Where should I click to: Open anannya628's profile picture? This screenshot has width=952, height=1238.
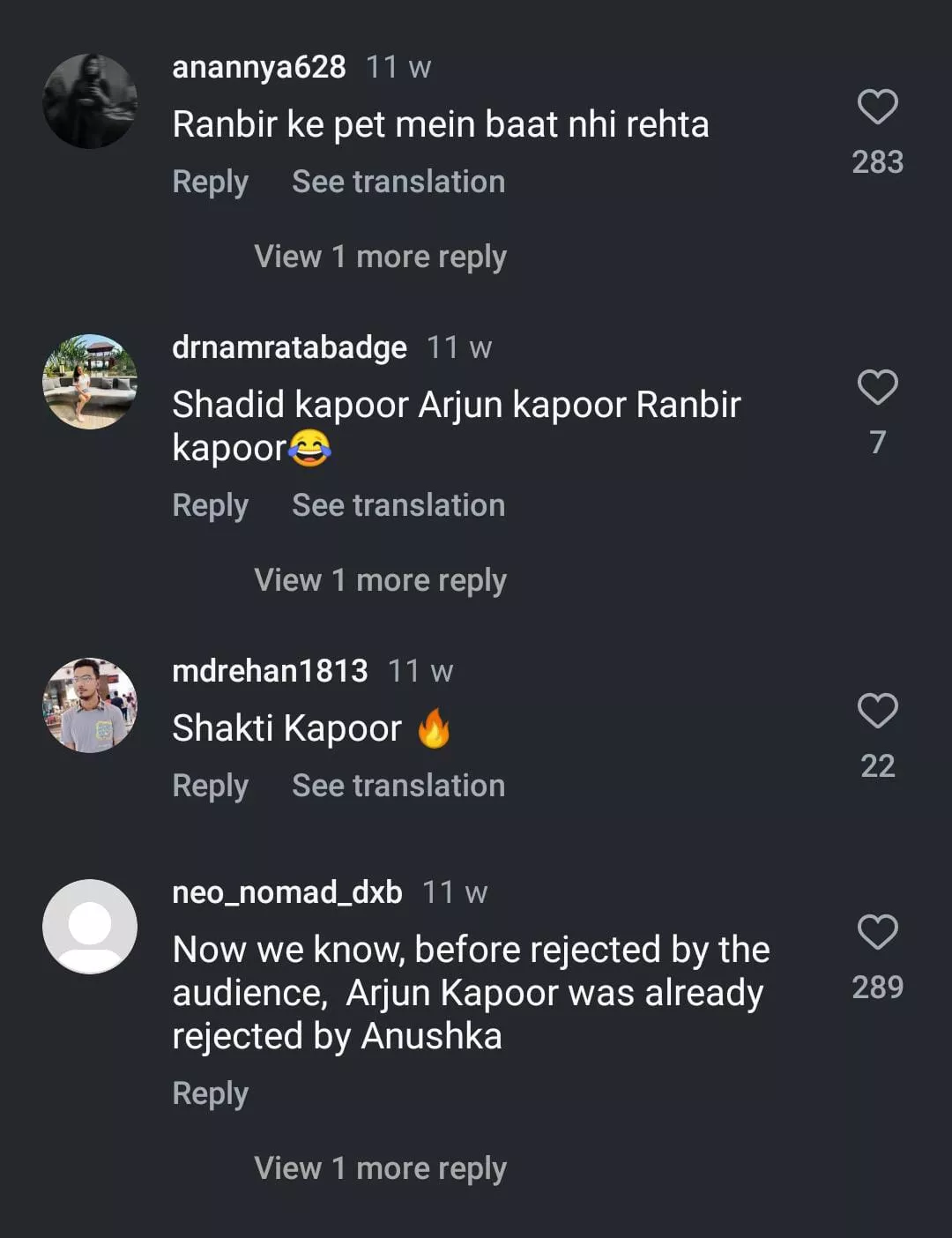pyautogui.click(x=90, y=101)
